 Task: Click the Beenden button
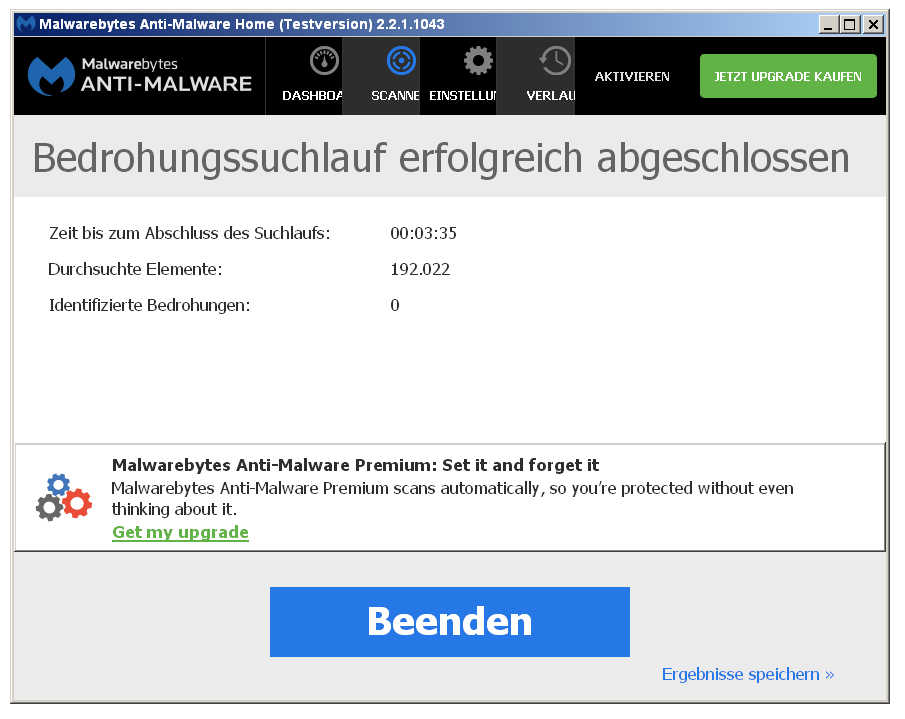coord(450,621)
